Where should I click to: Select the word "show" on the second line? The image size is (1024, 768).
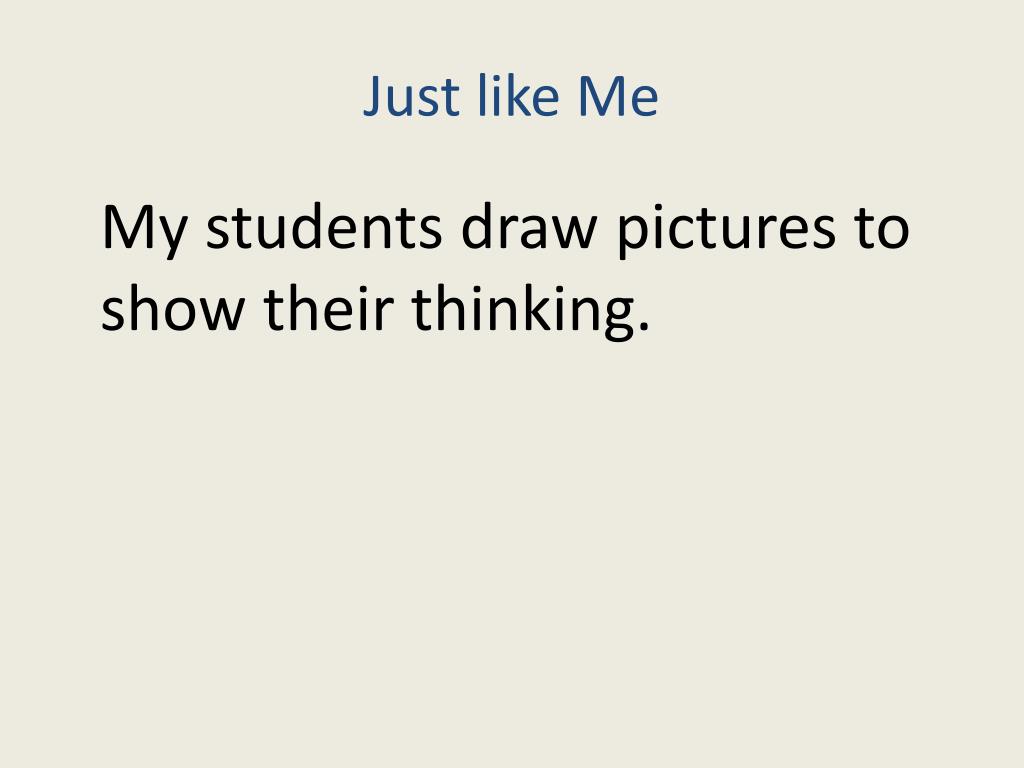click(173, 307)
